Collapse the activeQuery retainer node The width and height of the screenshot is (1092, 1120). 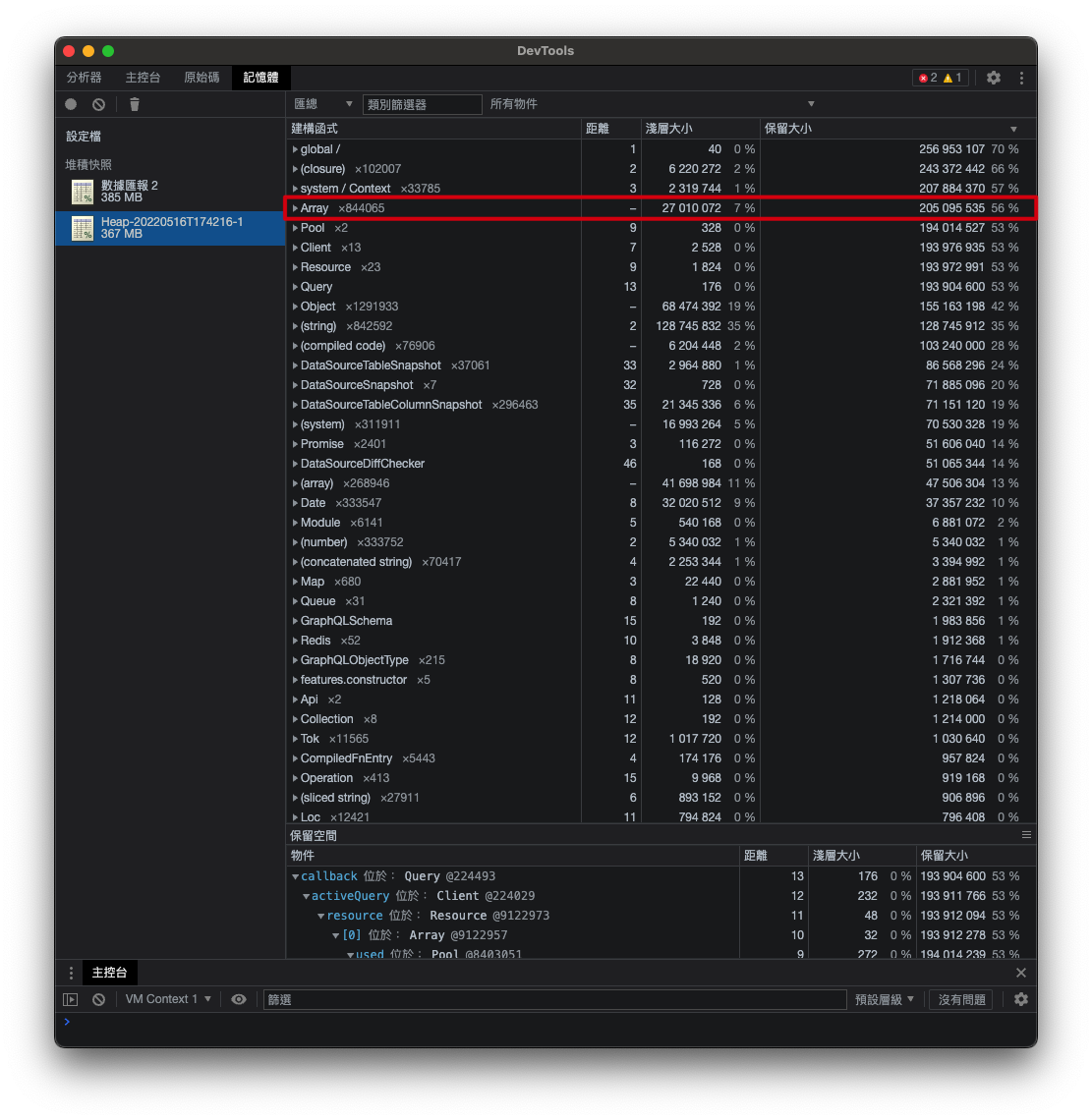tap(307, 896)
